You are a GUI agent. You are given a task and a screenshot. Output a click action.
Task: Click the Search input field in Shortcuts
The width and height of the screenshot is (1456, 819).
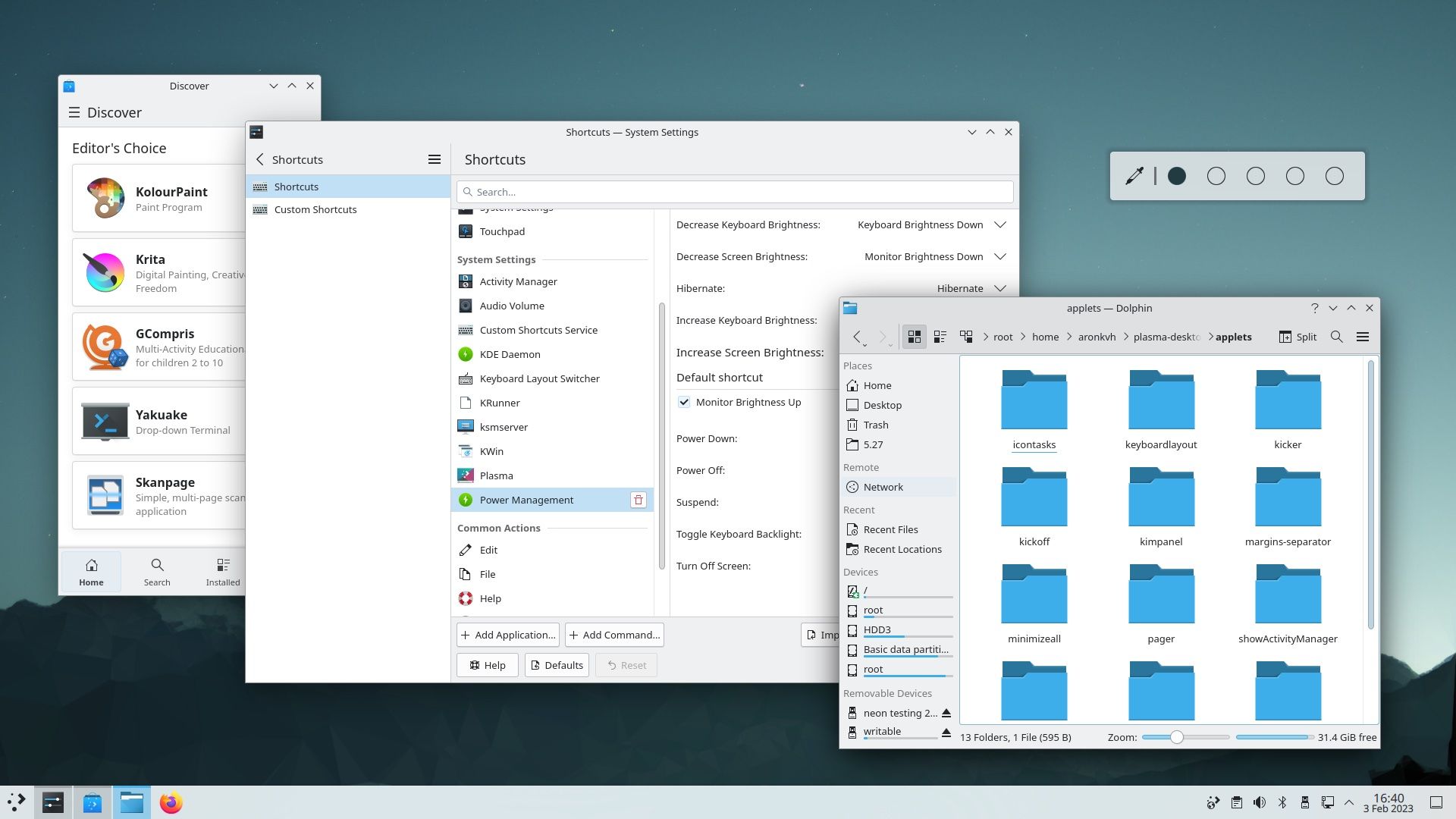click(735, 191)
